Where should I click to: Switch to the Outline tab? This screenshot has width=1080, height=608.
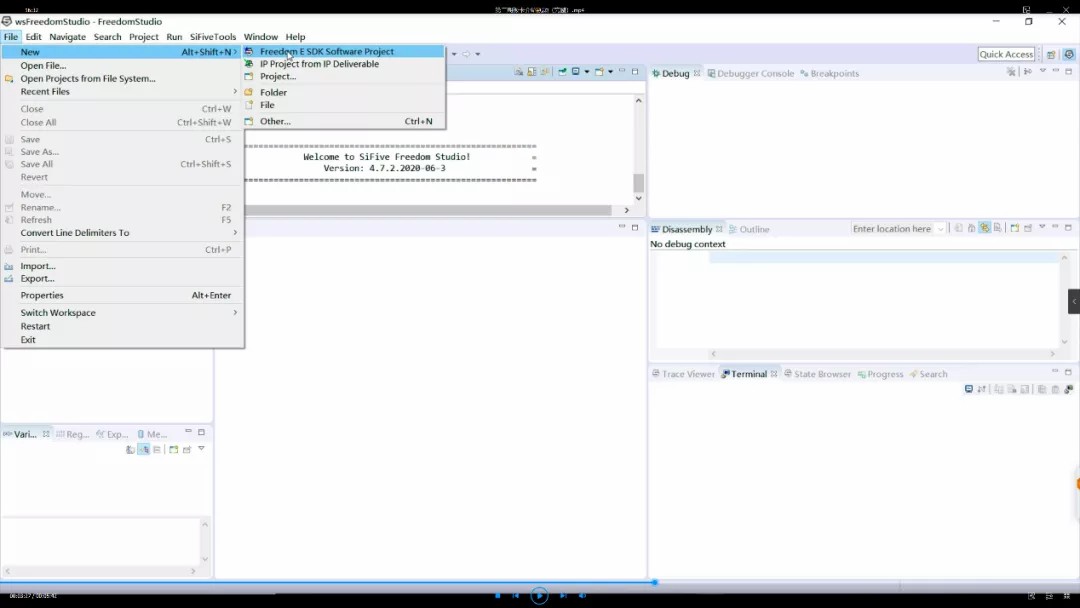[749, 229]
